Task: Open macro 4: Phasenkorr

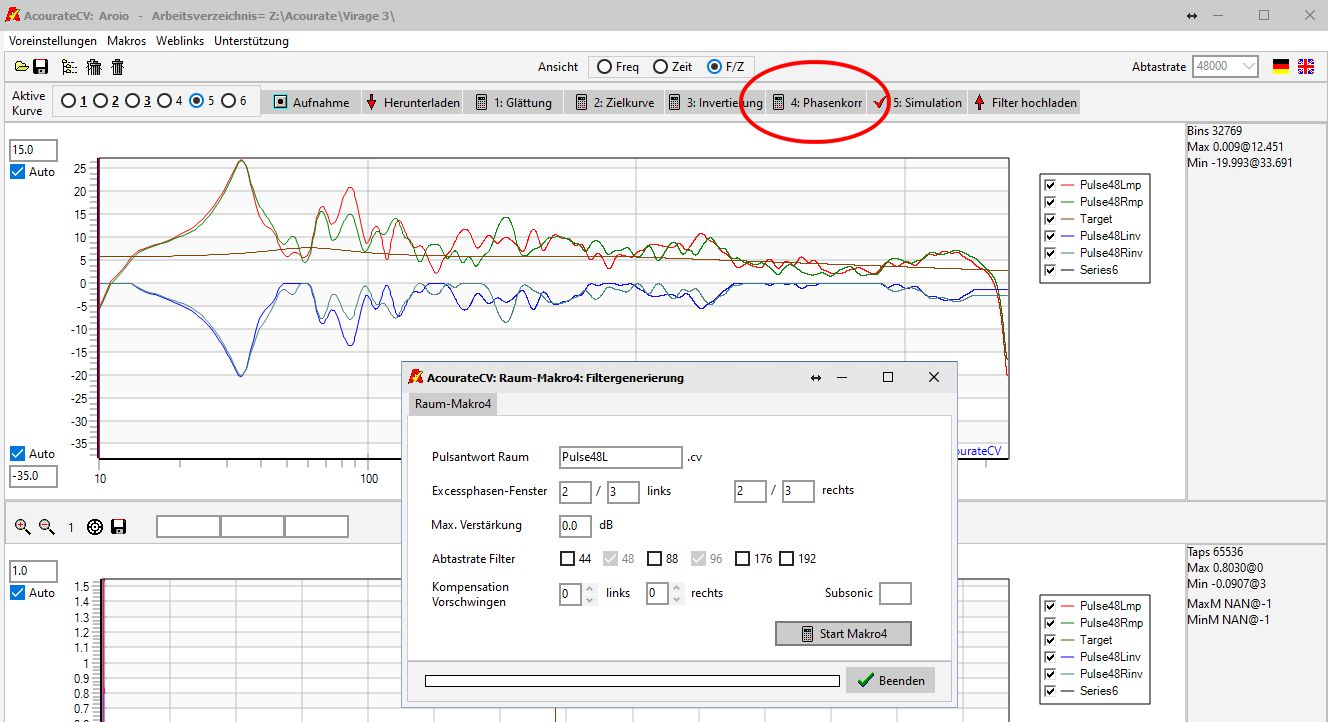Action: point(818,102)
